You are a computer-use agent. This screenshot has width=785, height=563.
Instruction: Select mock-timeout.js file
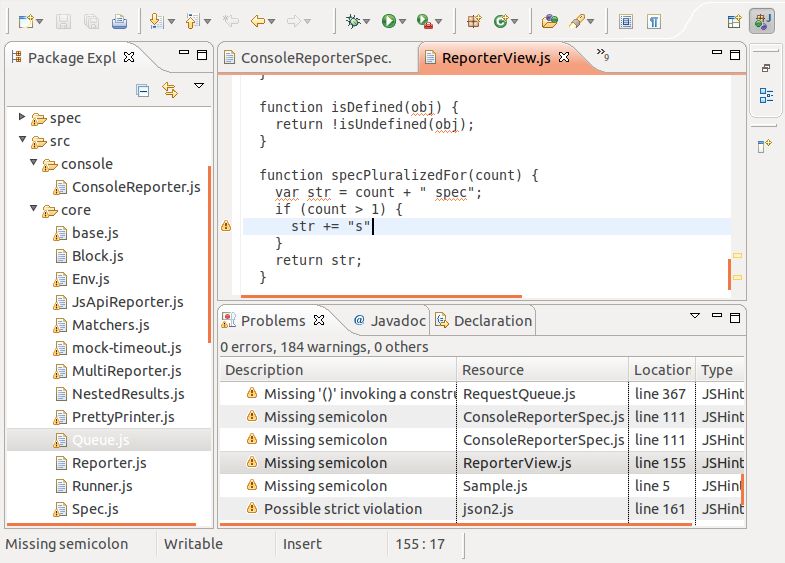[x=118, y=348]
